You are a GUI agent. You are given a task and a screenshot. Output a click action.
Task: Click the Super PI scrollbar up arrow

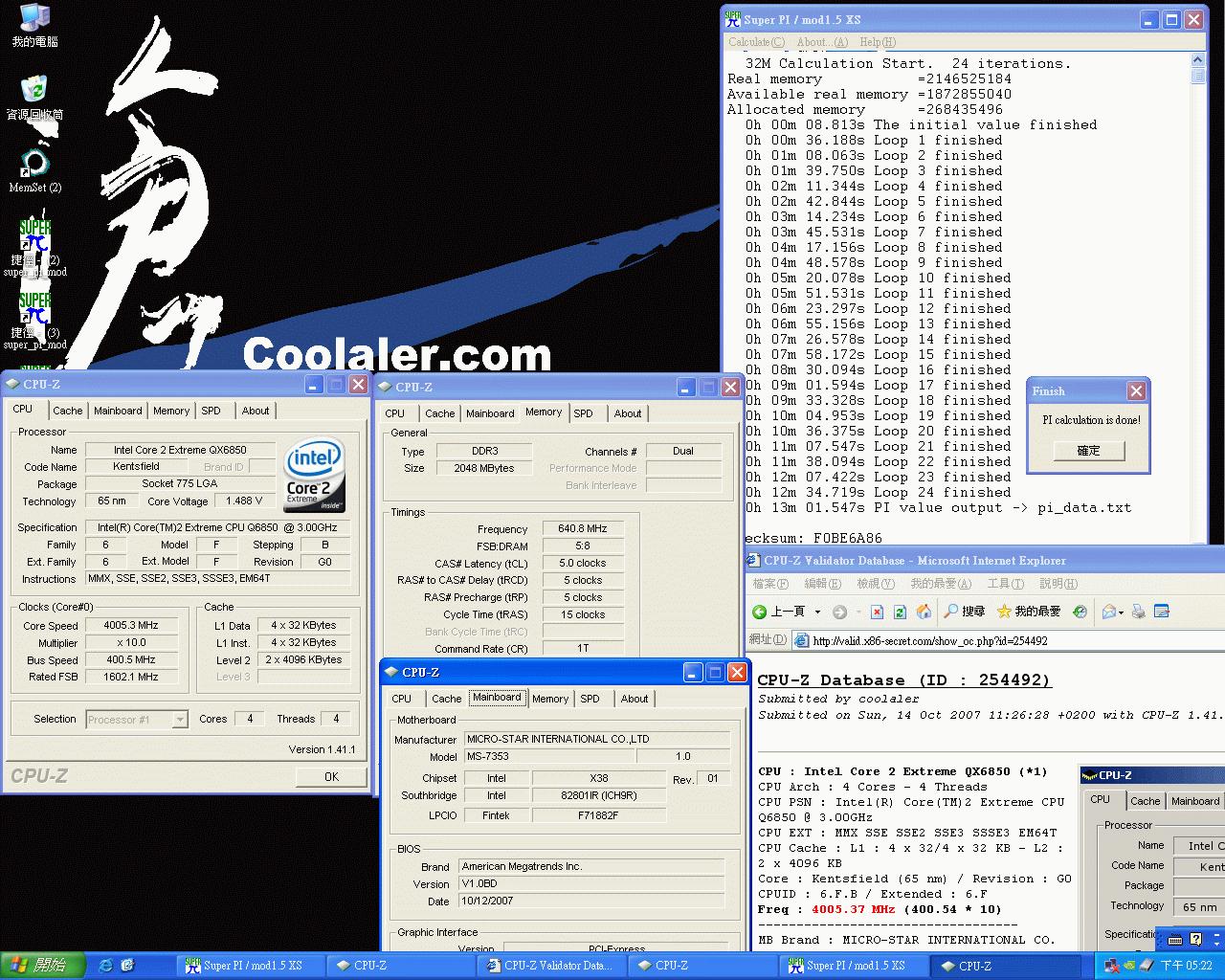(1198, 58)
